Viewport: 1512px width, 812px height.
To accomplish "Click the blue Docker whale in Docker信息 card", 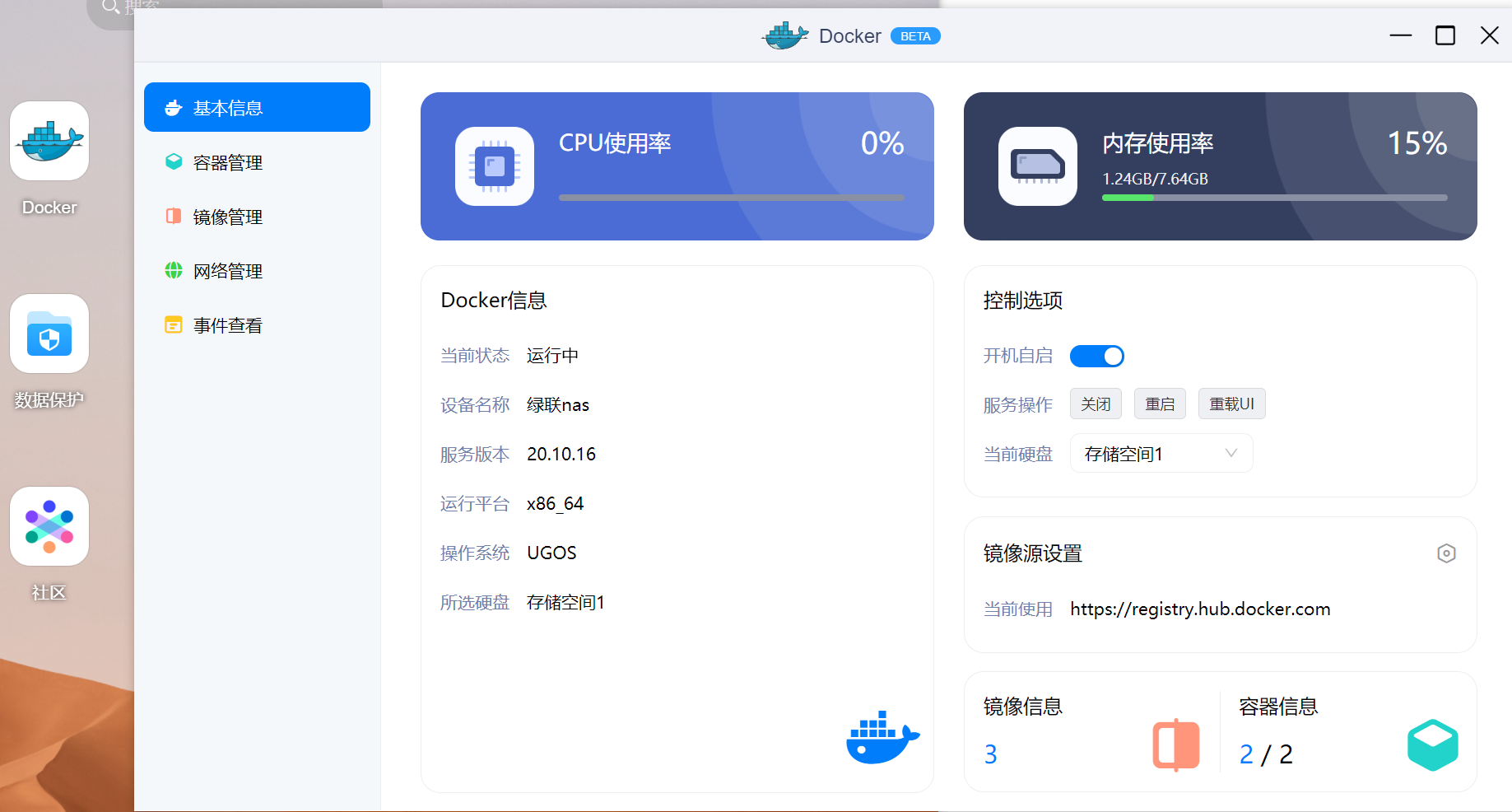I will [882, 738].
